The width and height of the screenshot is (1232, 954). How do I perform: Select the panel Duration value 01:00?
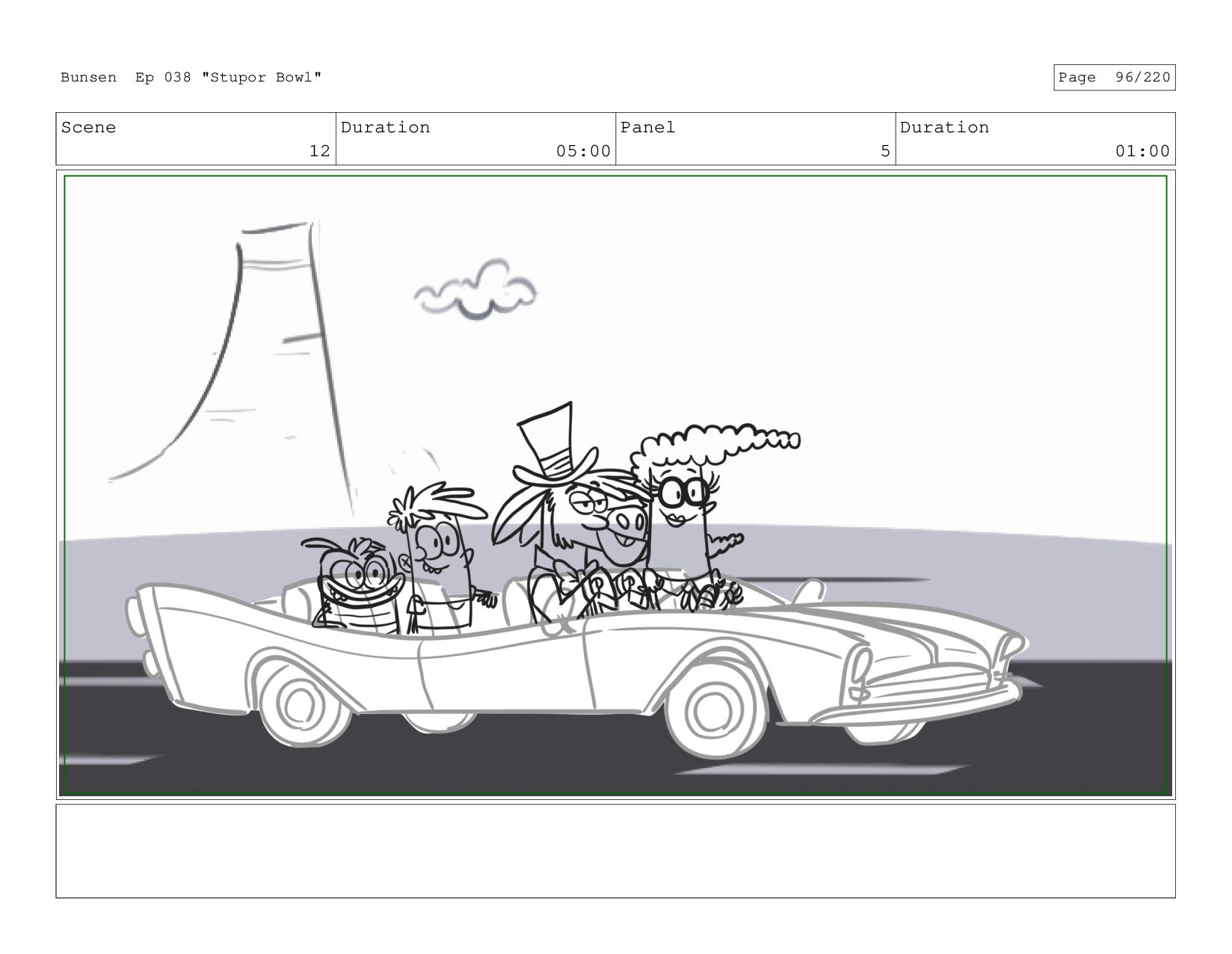[x=1142, y=151]
